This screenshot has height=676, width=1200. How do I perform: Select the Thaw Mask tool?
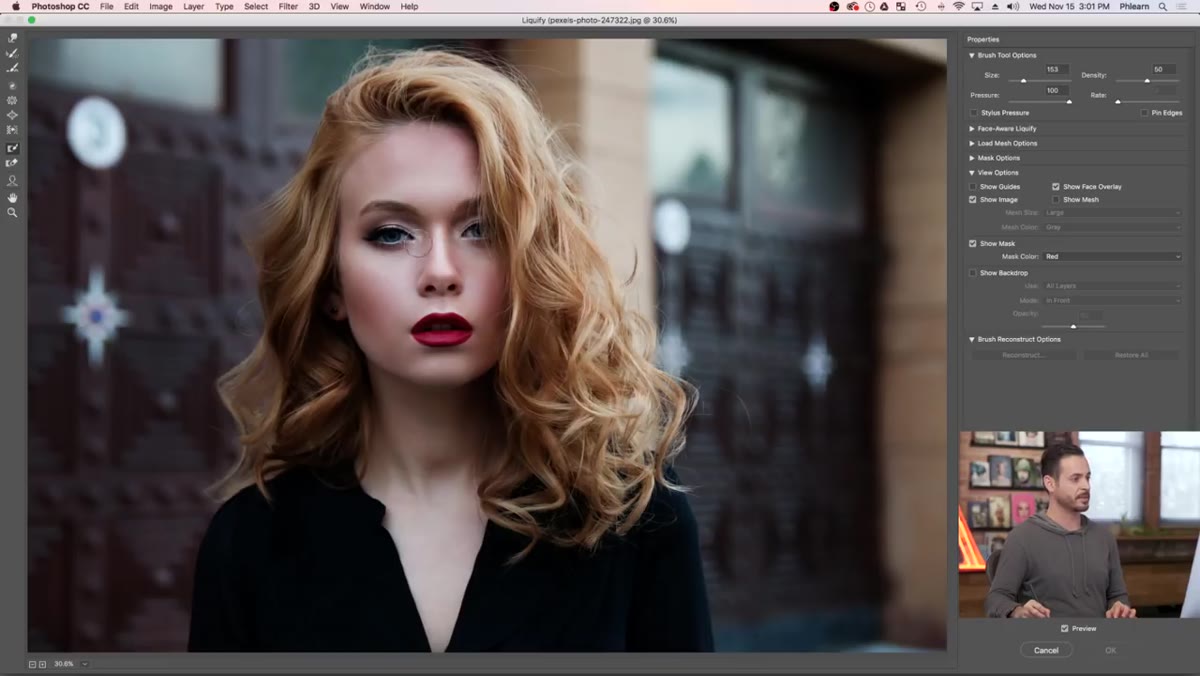pos(12,163)
